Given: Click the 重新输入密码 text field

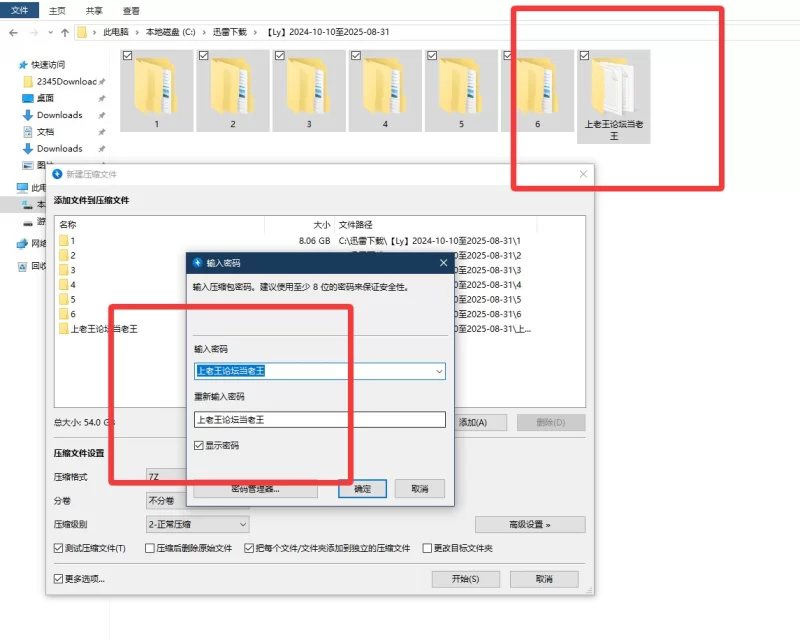Looking at the screenshot, I should click(x=319, y=420).
